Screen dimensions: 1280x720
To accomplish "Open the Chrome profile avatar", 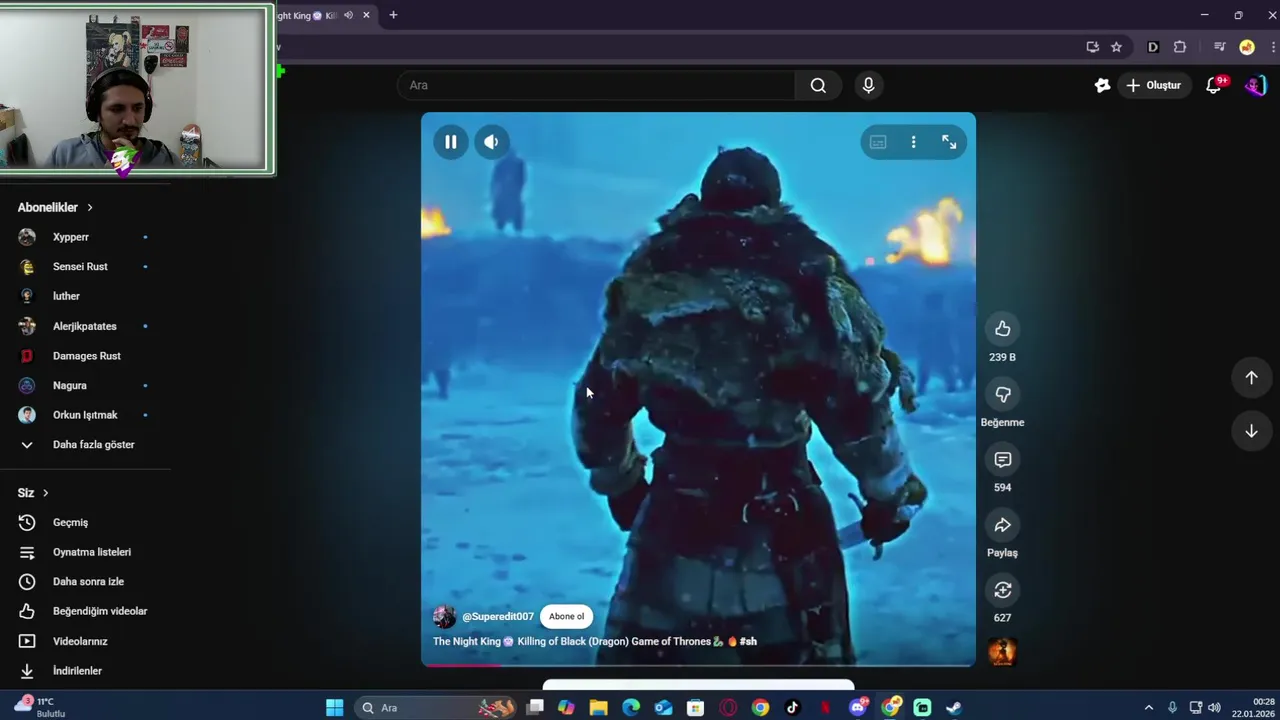I will point(1246,47).
